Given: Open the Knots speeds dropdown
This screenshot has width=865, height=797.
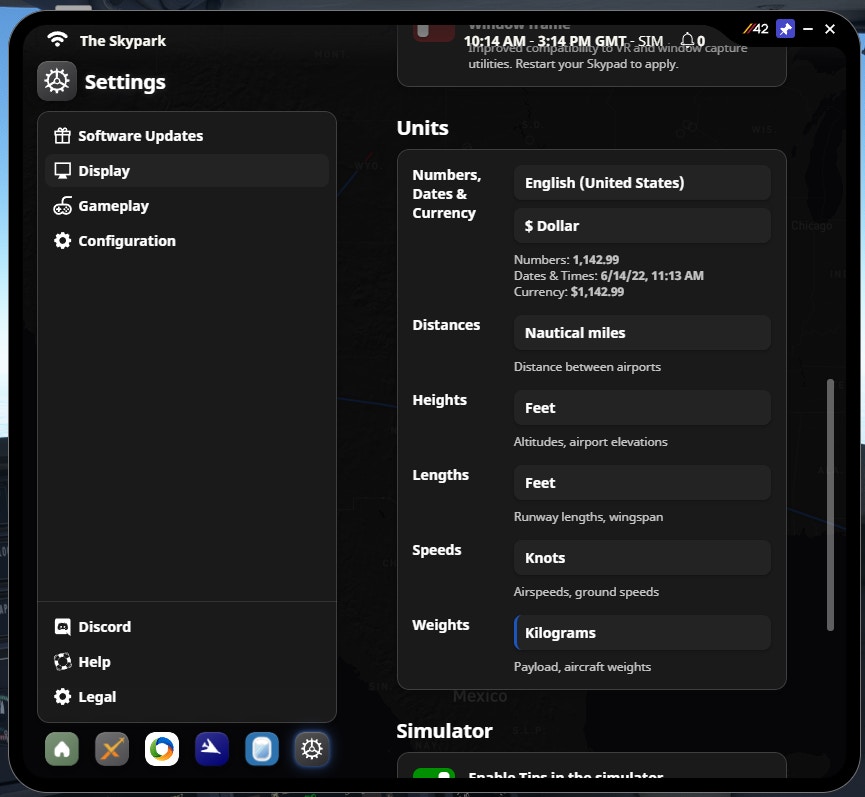Looking at the screenshot, I should tap(642, 558).
